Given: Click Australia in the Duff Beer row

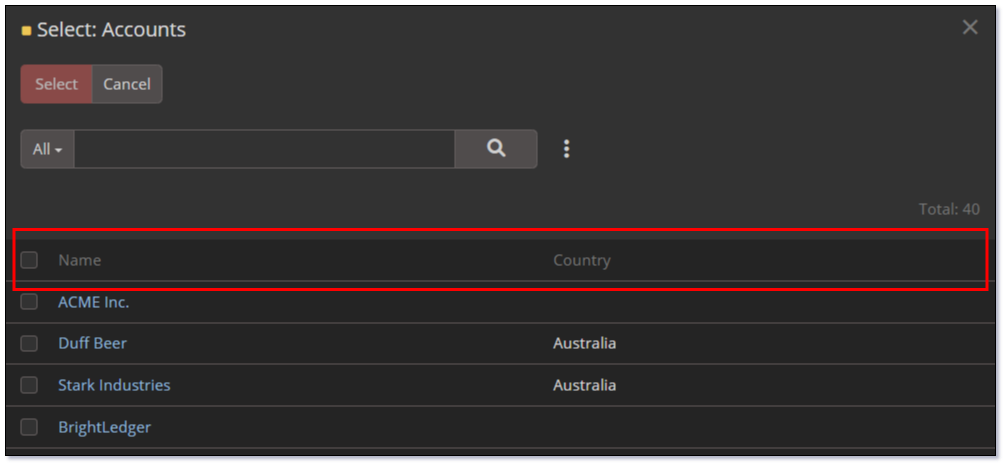Looking at the screenshot, I should 584,343.
